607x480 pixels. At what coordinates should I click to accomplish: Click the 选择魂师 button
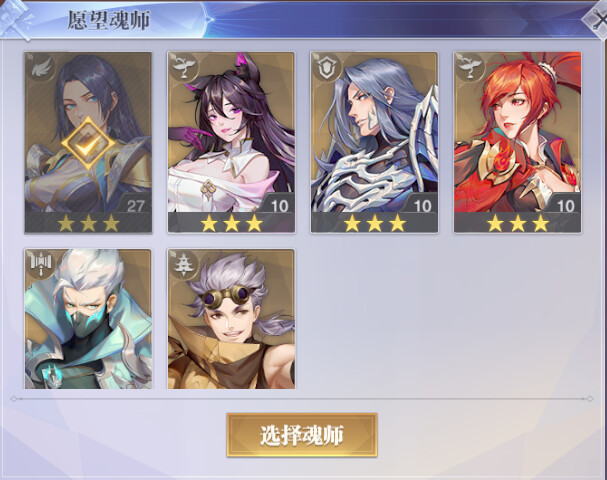[302, 435]
